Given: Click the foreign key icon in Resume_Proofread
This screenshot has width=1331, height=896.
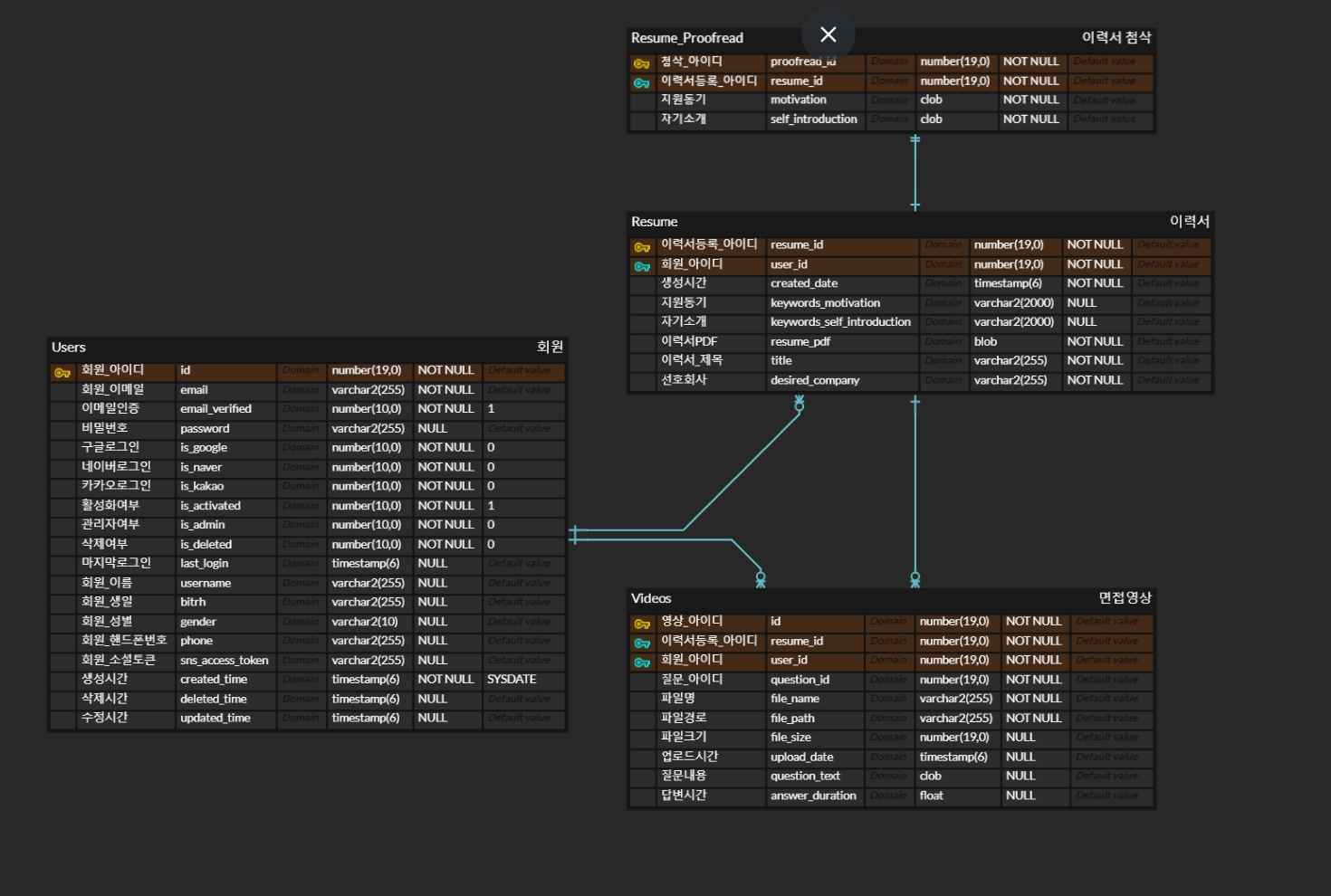Looking at the screenshot, I should (642, 82).
